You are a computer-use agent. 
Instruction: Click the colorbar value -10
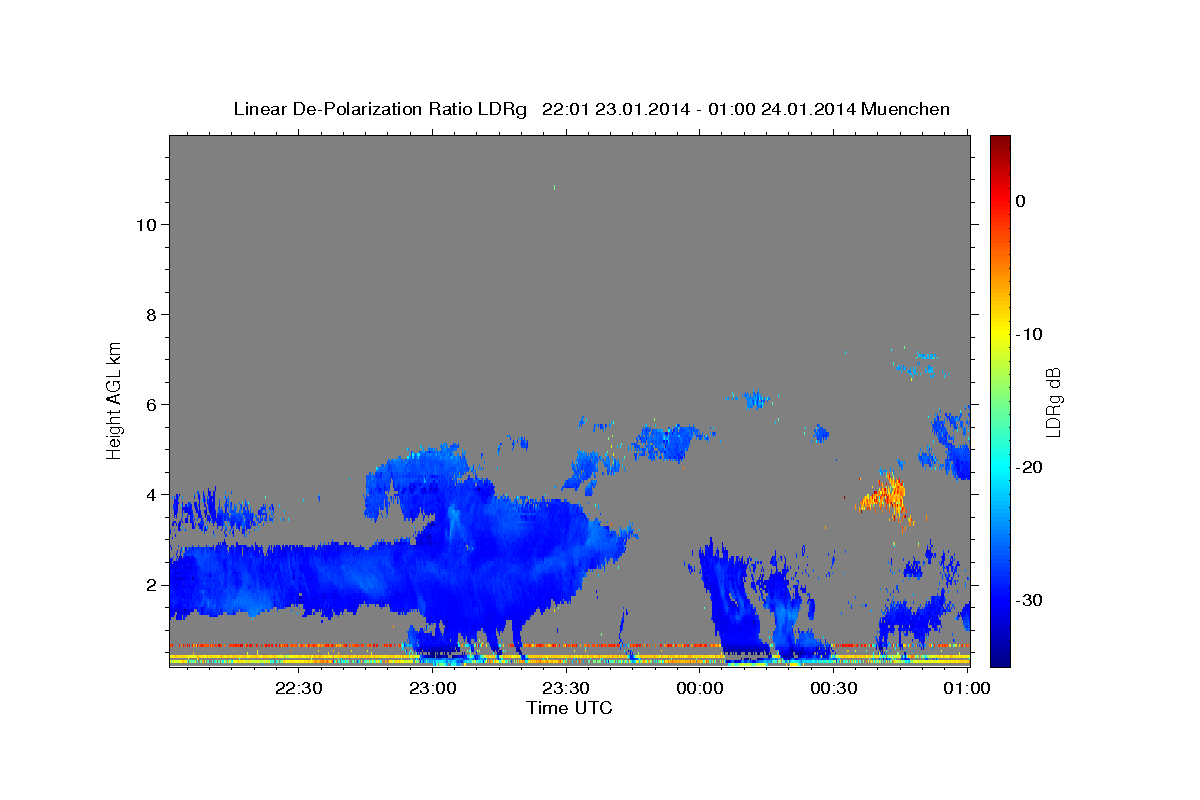pyautogui.click(x=1029, y=334)
